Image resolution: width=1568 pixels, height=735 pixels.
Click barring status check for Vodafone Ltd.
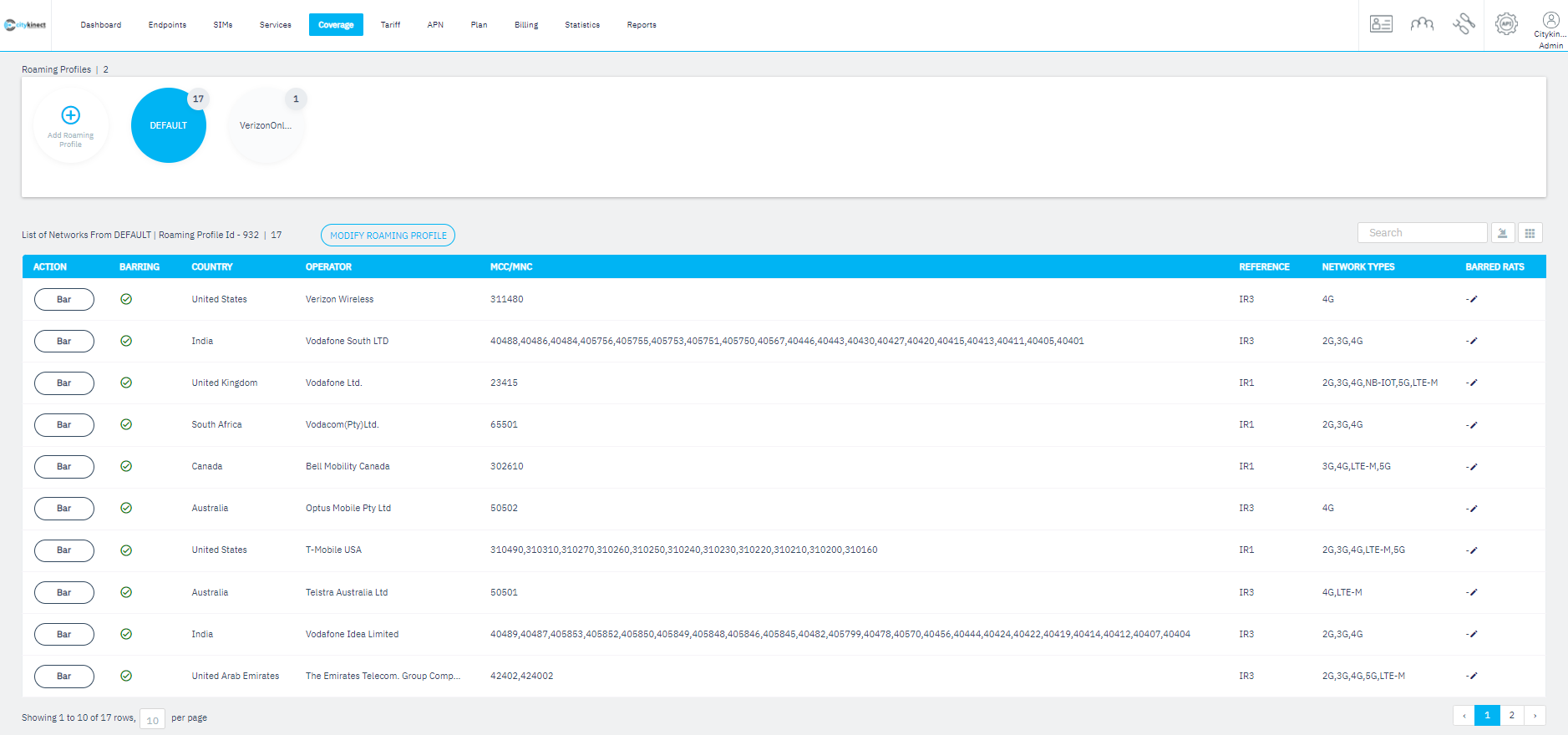point(126,383)
